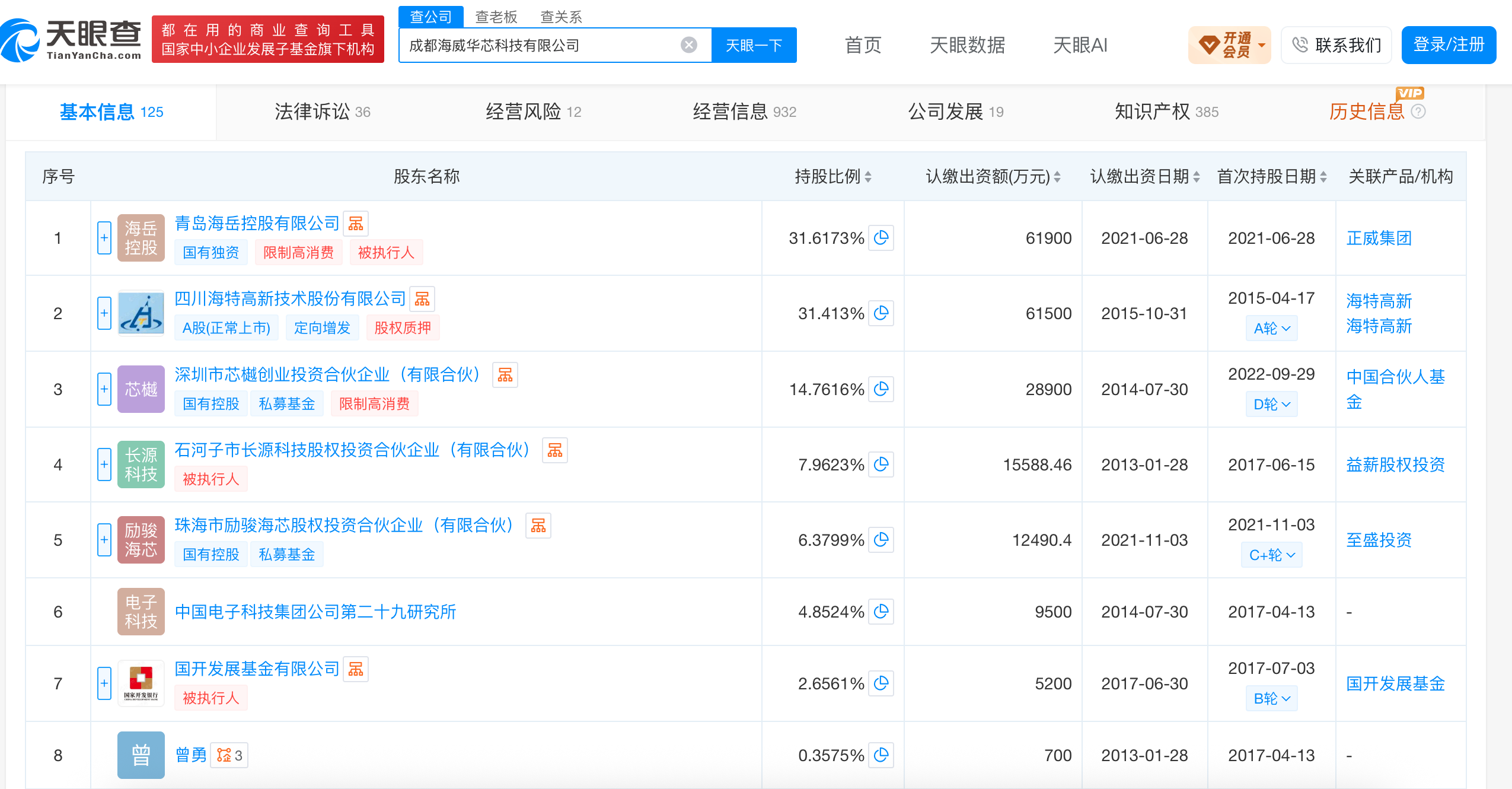Switch to the 法律诉讼 tab
1512x789 pixels.
click(x=323, y=112)
